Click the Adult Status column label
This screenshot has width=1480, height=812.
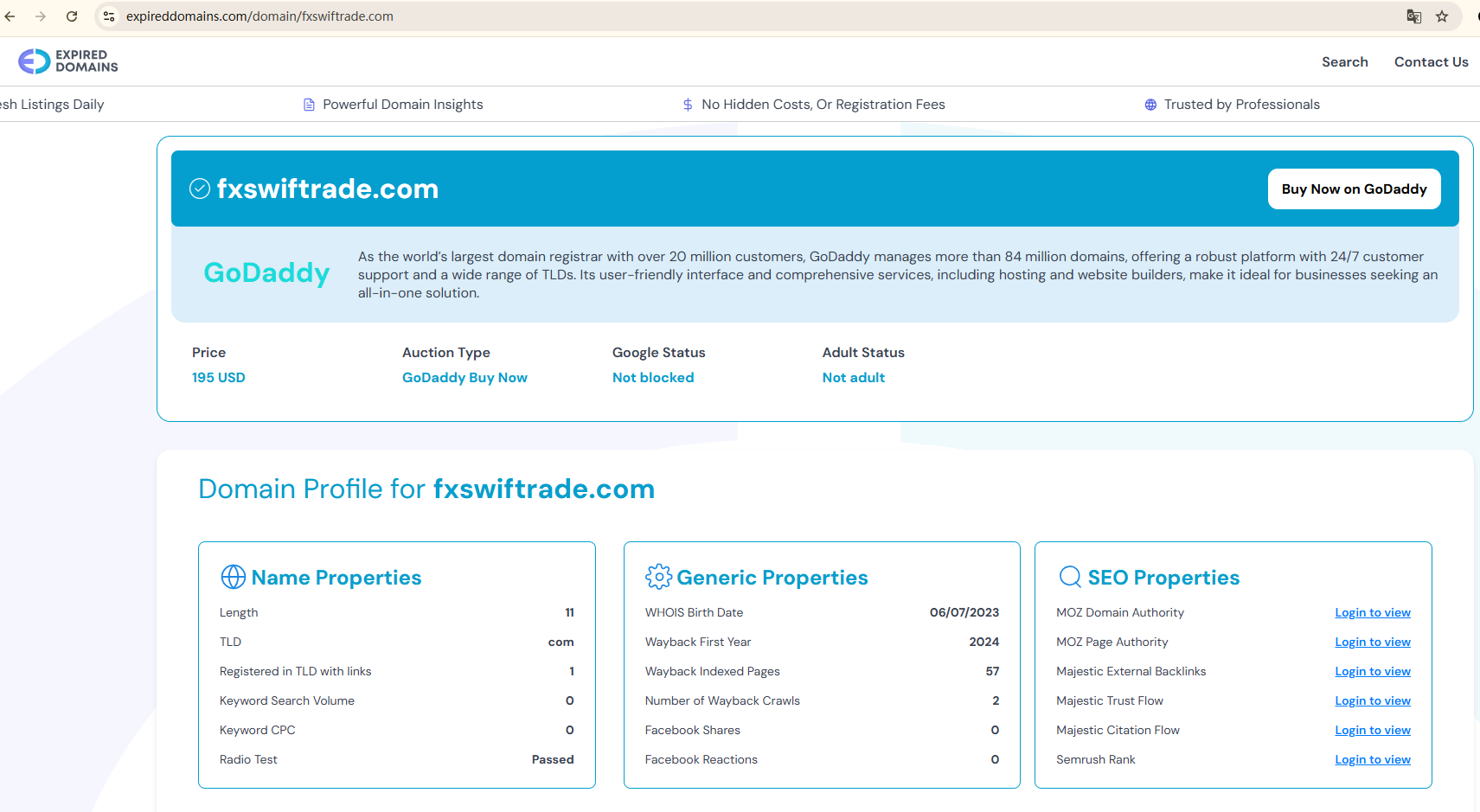tap(863, 353)
